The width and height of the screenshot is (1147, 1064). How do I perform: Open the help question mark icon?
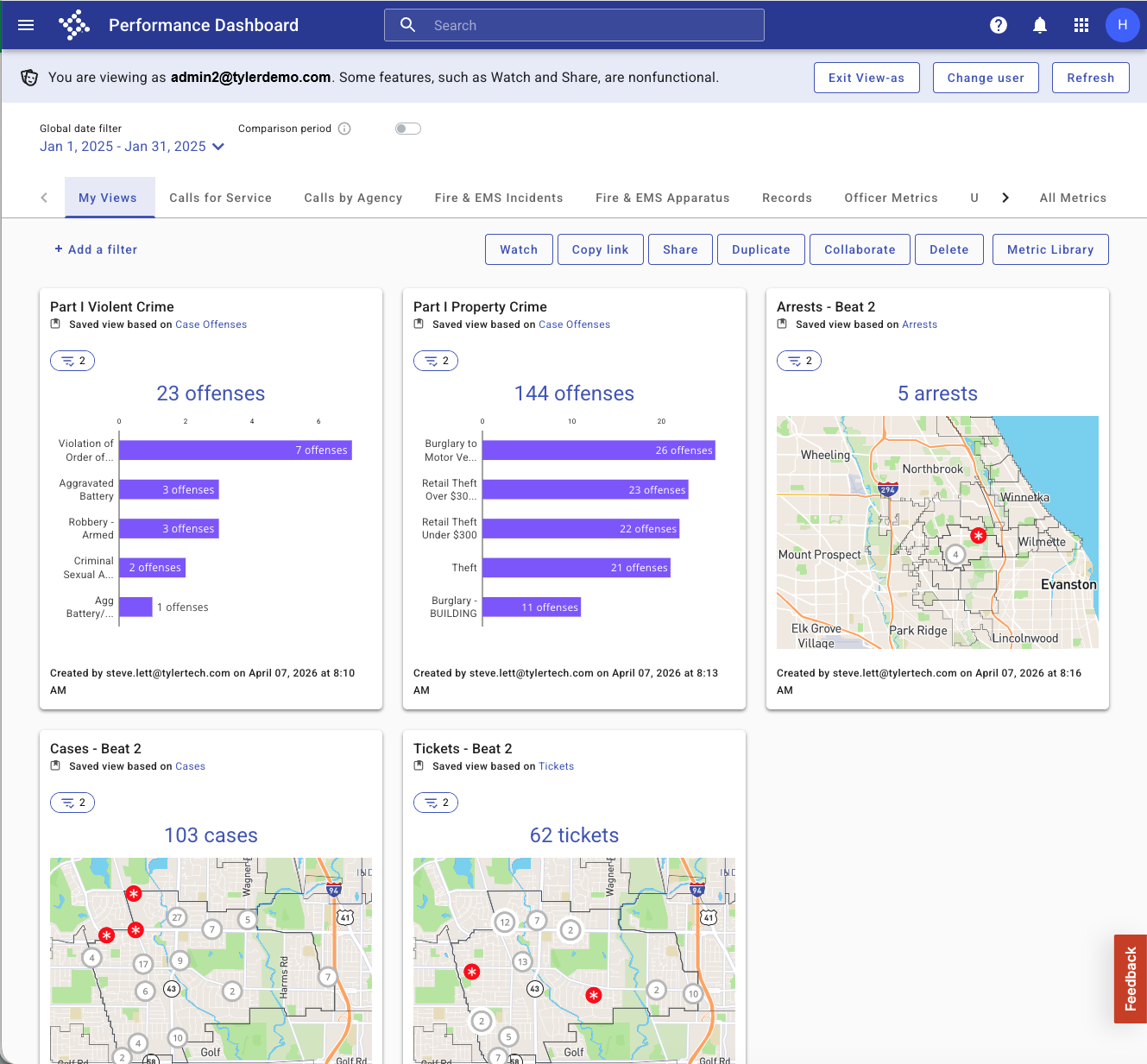pyautogui.click(x=999, y=25)
